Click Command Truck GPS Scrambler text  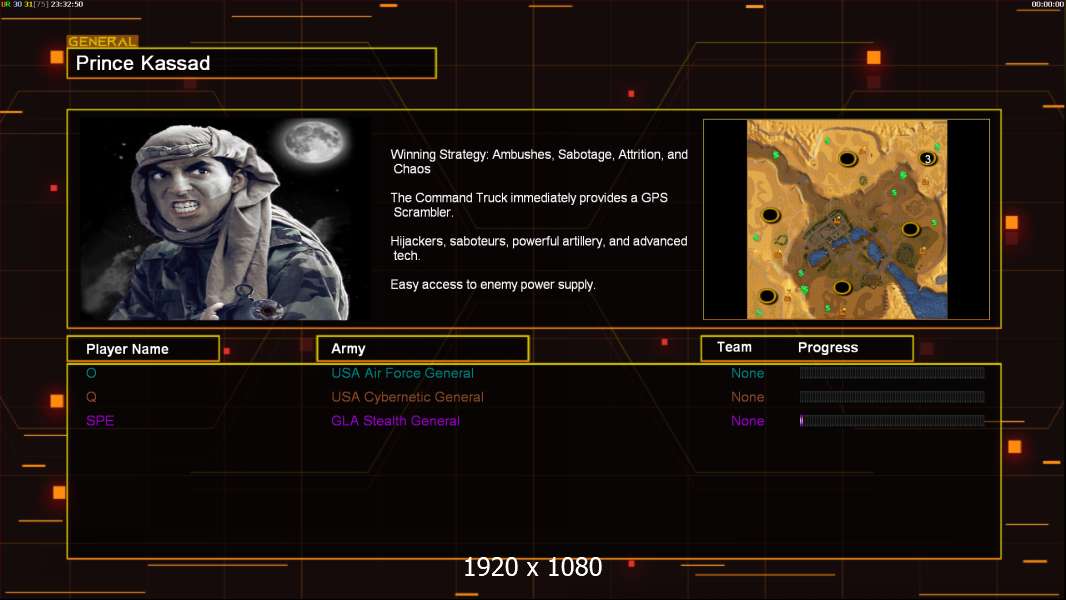point(529,205)
